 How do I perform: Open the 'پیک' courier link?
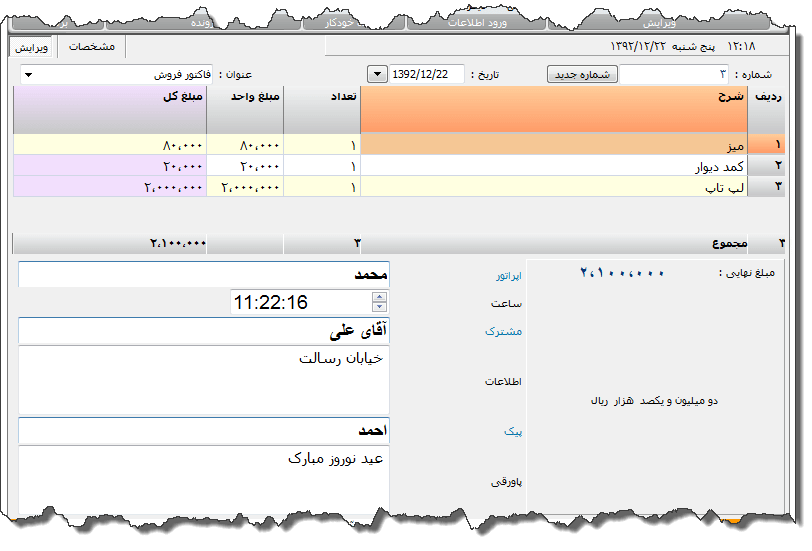[513, 432]
